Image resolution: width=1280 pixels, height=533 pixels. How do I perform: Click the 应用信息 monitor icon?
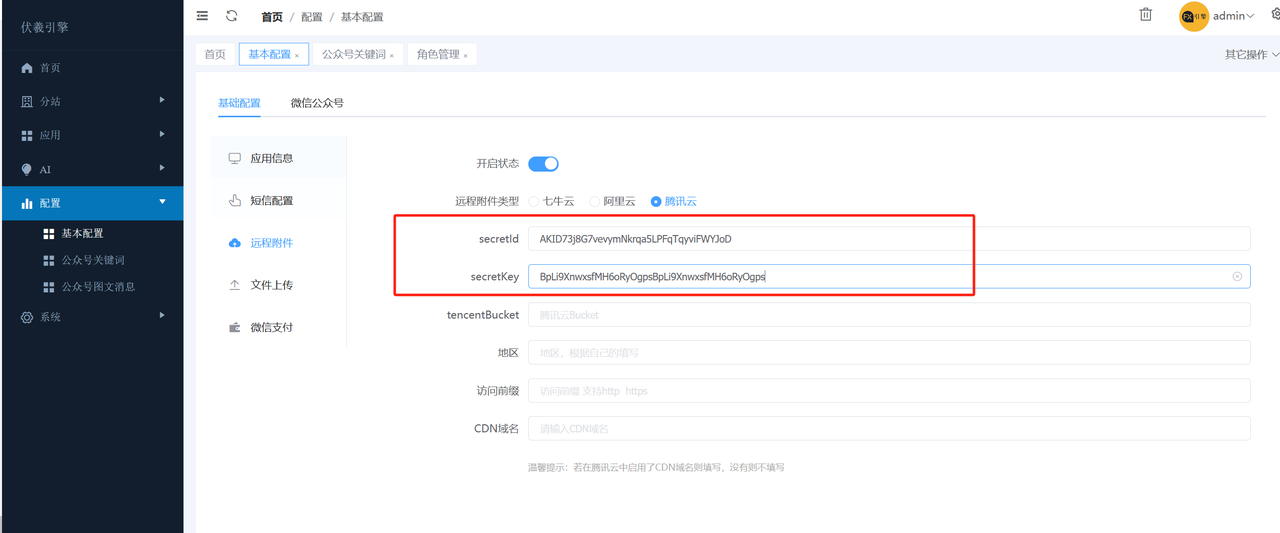(235, 158)
